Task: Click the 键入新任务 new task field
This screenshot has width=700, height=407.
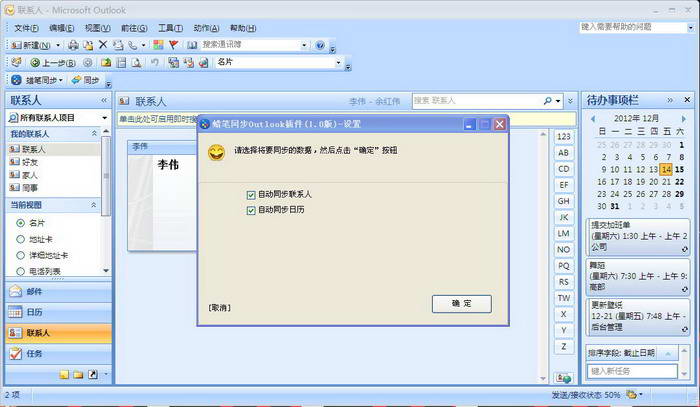Action: (632, 371)
